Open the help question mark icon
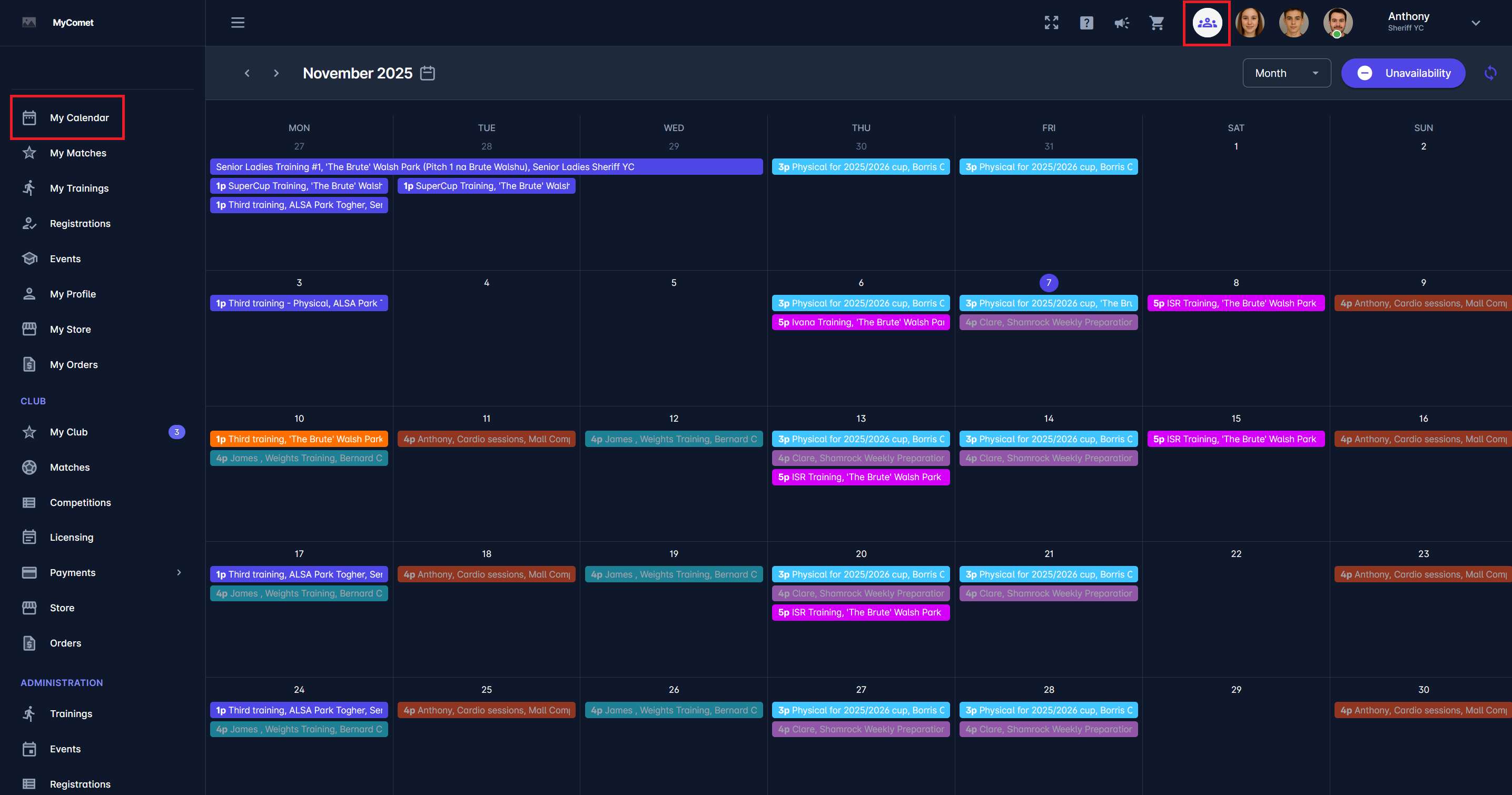The width and height of the screenshot is (1512, 795). (x=1086, y=23)
